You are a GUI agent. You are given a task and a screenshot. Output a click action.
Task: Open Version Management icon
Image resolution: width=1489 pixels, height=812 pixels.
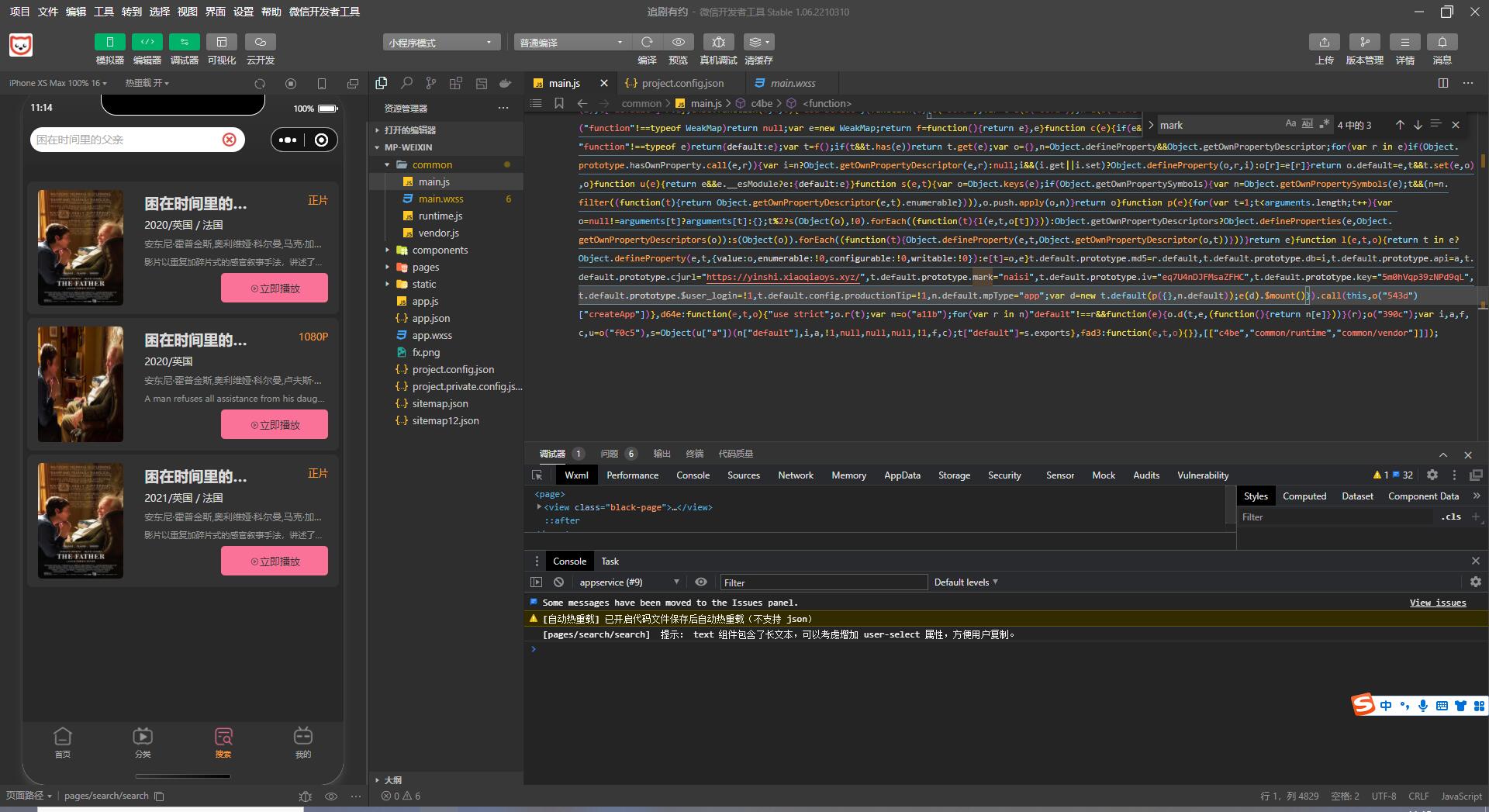[1364, 42]
